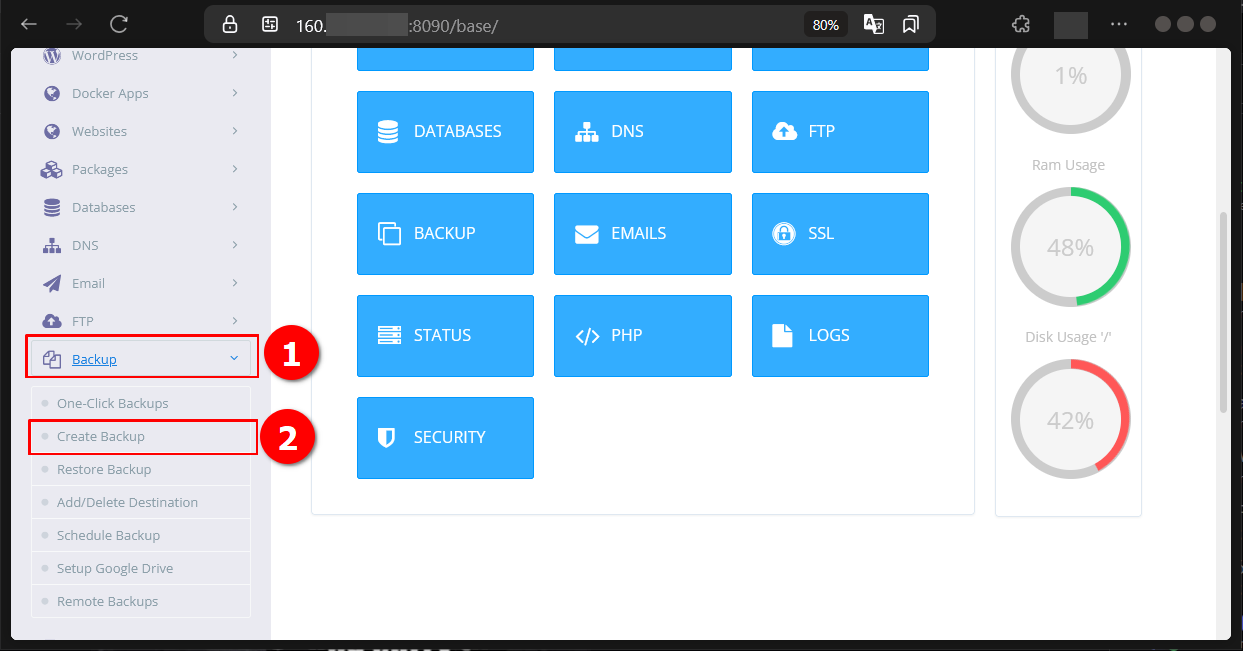
Task: Select Create Backup submenu item
Action: coord(140,436)
